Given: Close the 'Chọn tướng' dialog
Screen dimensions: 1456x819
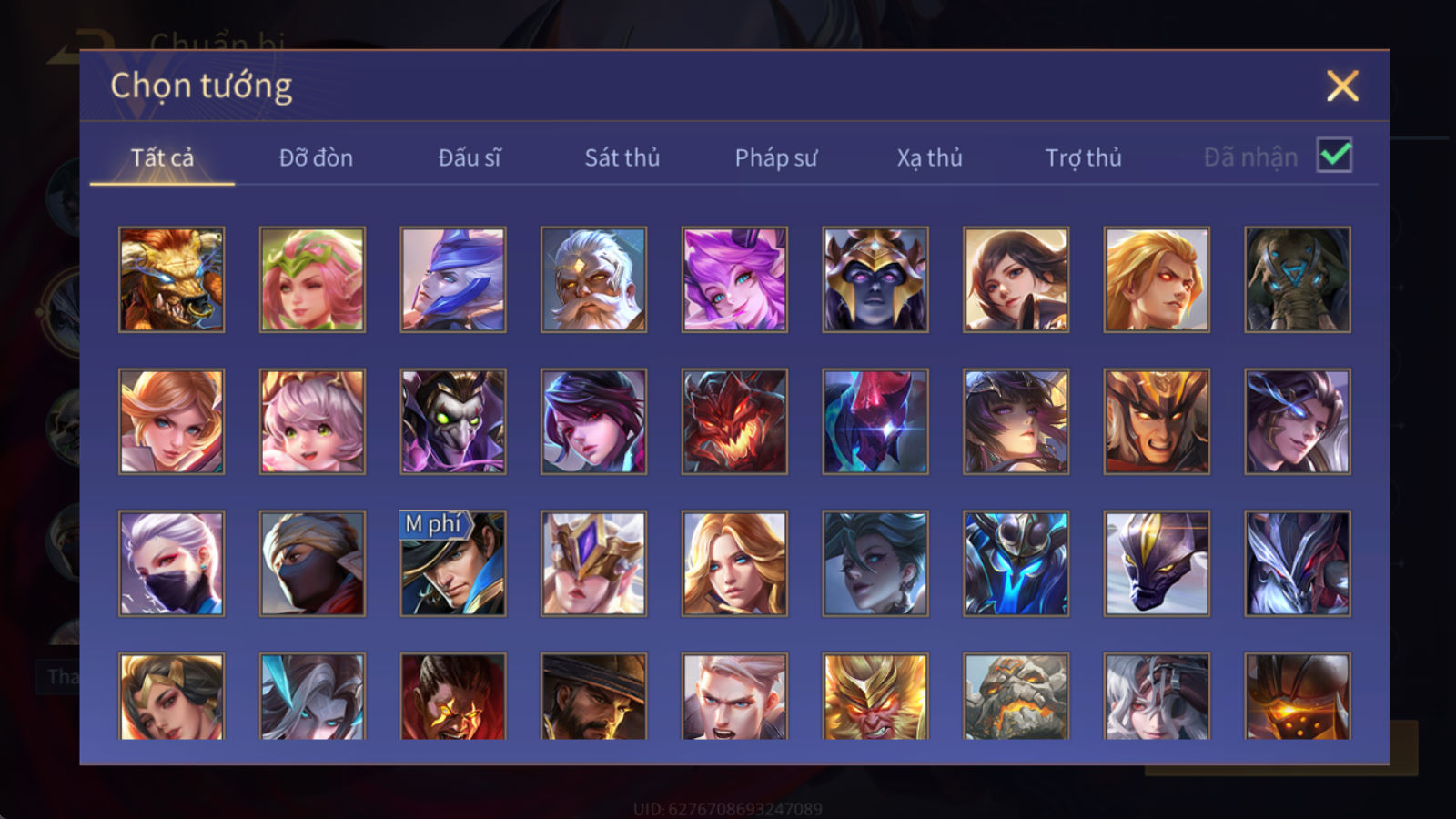Looking at the screenshot, I should [x=1342, y=86].
